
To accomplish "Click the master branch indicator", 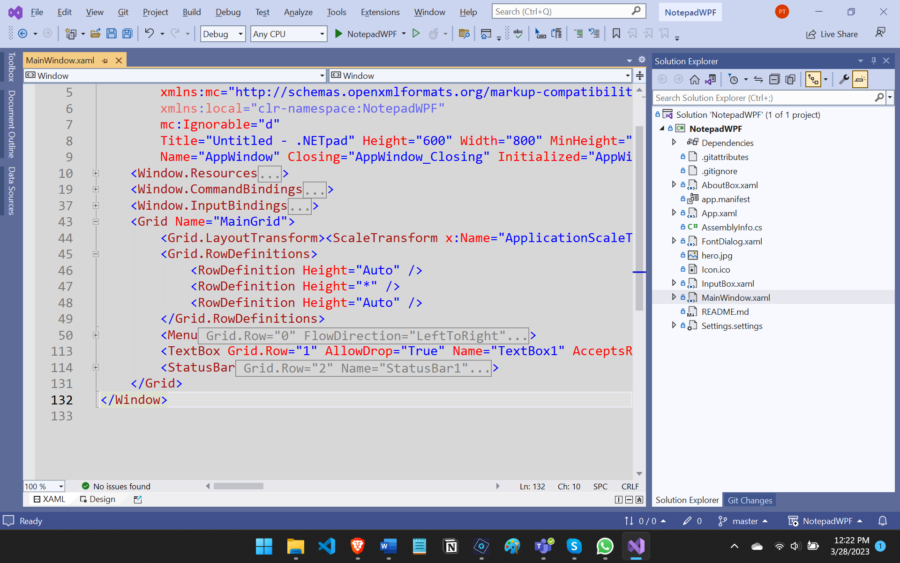I will pyautogui.click(x=744, y=521).
